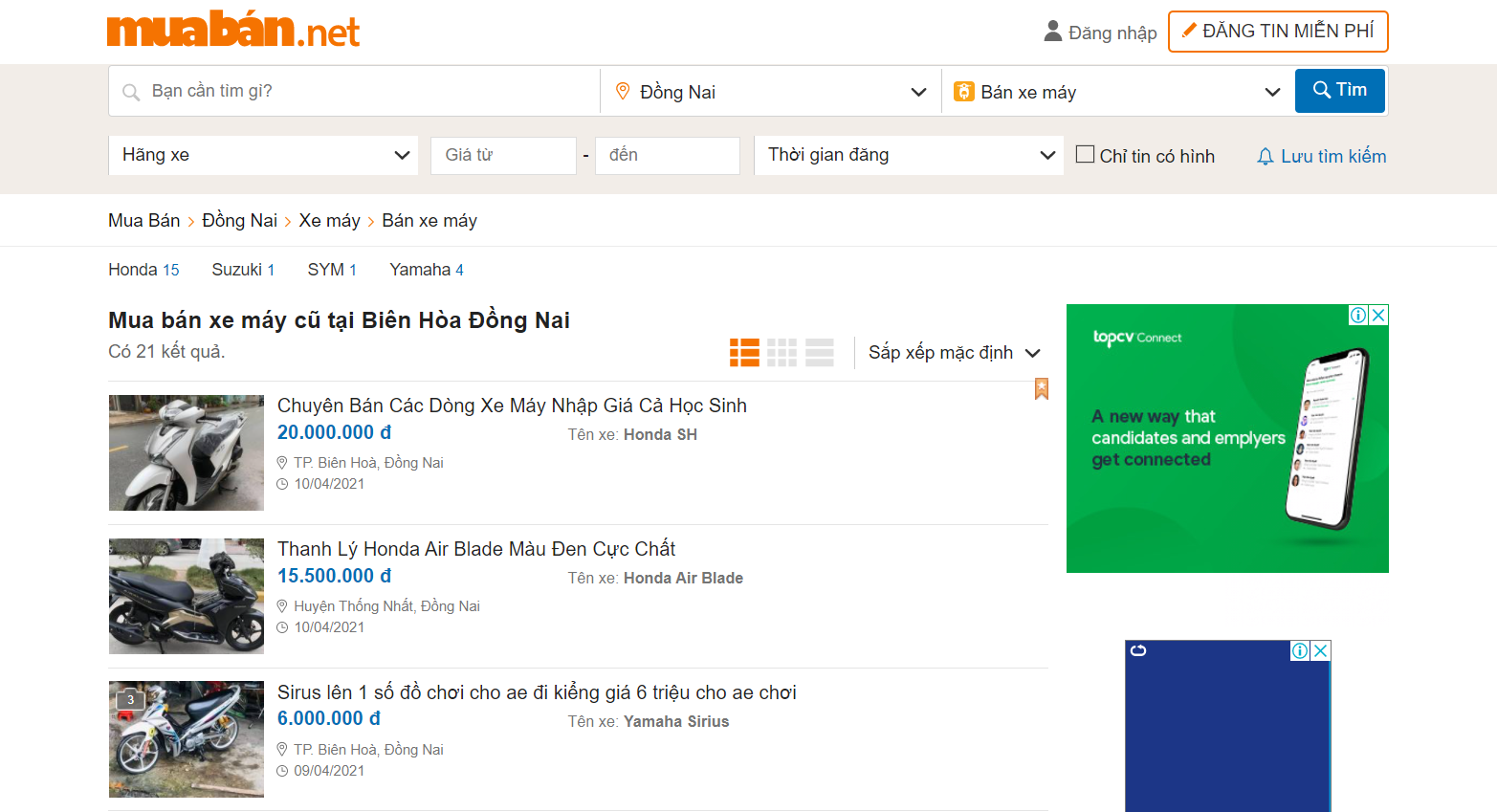The image size is (1497, 812).
Task: Click price 15.500.000 đ
Action: pyautogui.click(x=334, y=576)
